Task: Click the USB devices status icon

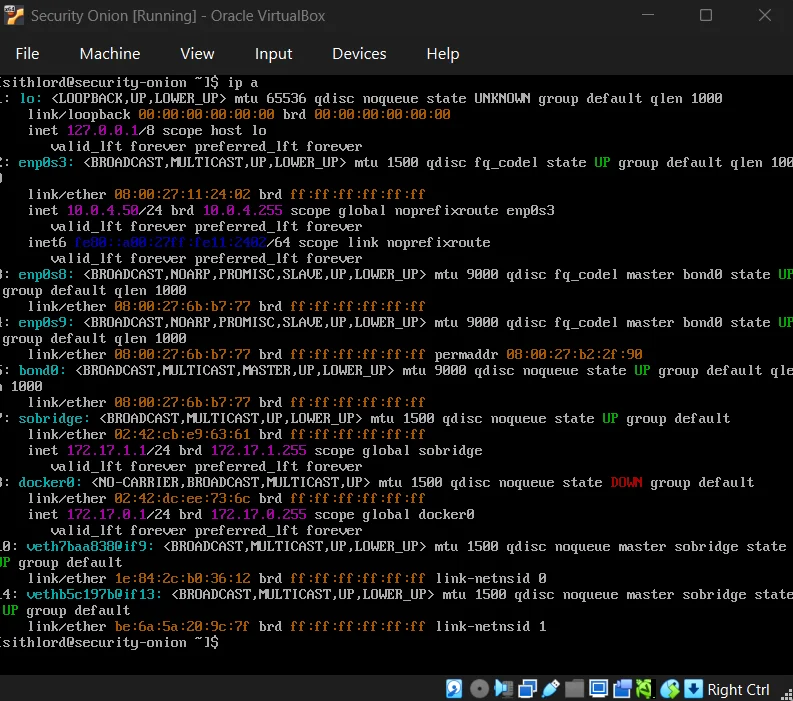Action: tap(551, 689)
